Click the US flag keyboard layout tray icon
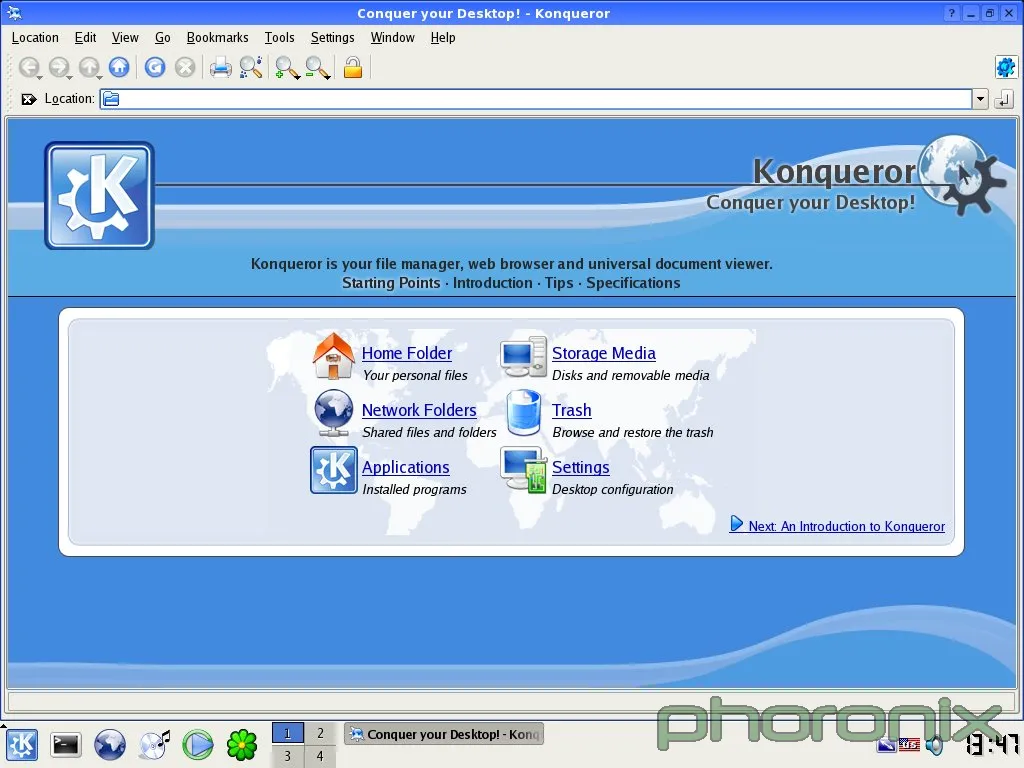This screenshot has width=1024, height=768. (909, 744)
